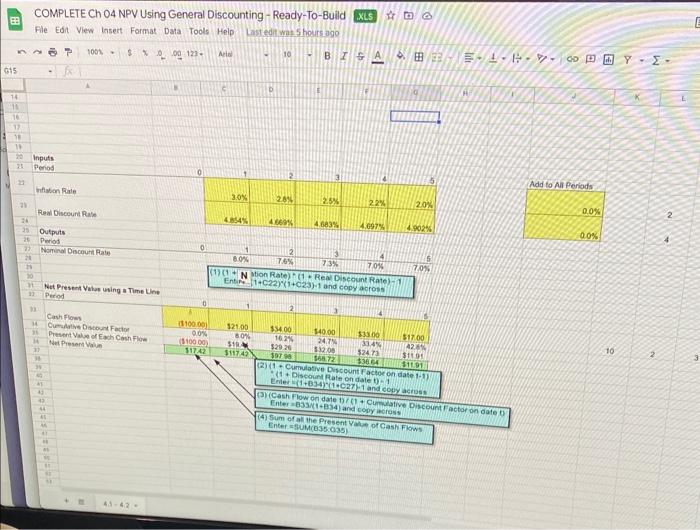700x530 pixels.
Task: Select the 4.902% real discount rate cell
Action: pos(412,222)
